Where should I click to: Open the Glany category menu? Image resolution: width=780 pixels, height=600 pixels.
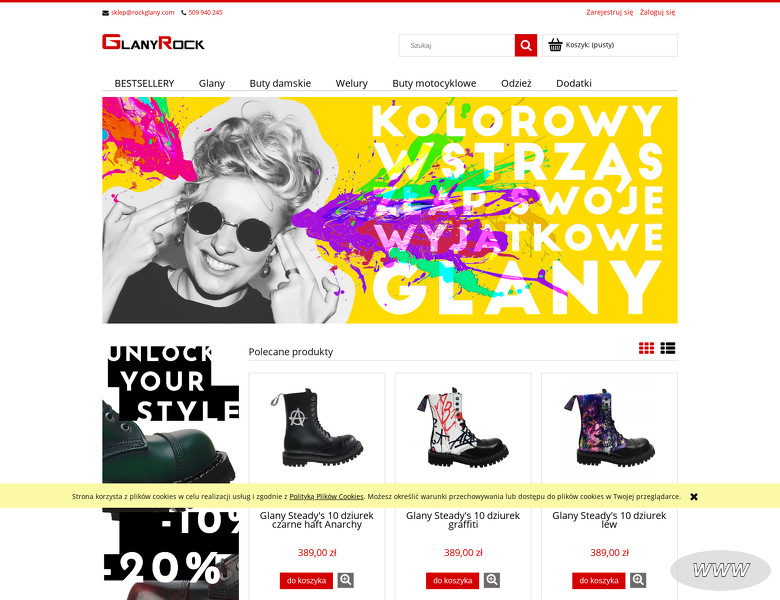212,84
